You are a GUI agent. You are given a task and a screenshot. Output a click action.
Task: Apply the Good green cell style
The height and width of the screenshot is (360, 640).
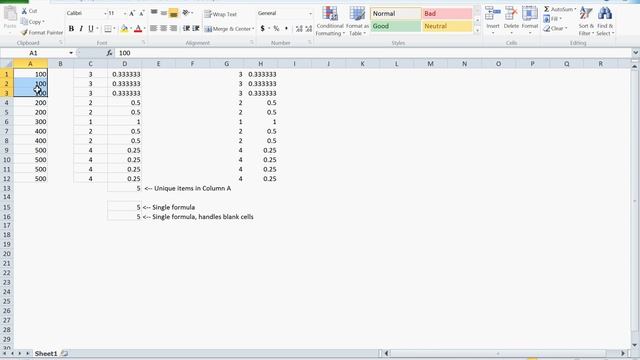pos(396,26)
